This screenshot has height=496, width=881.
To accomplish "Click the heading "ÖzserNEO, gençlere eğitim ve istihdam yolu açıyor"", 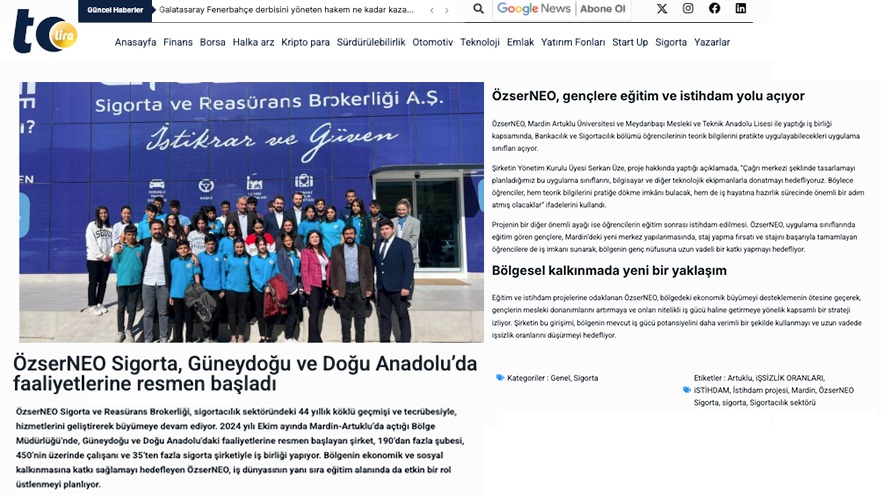I will click(x=648, y=96).
